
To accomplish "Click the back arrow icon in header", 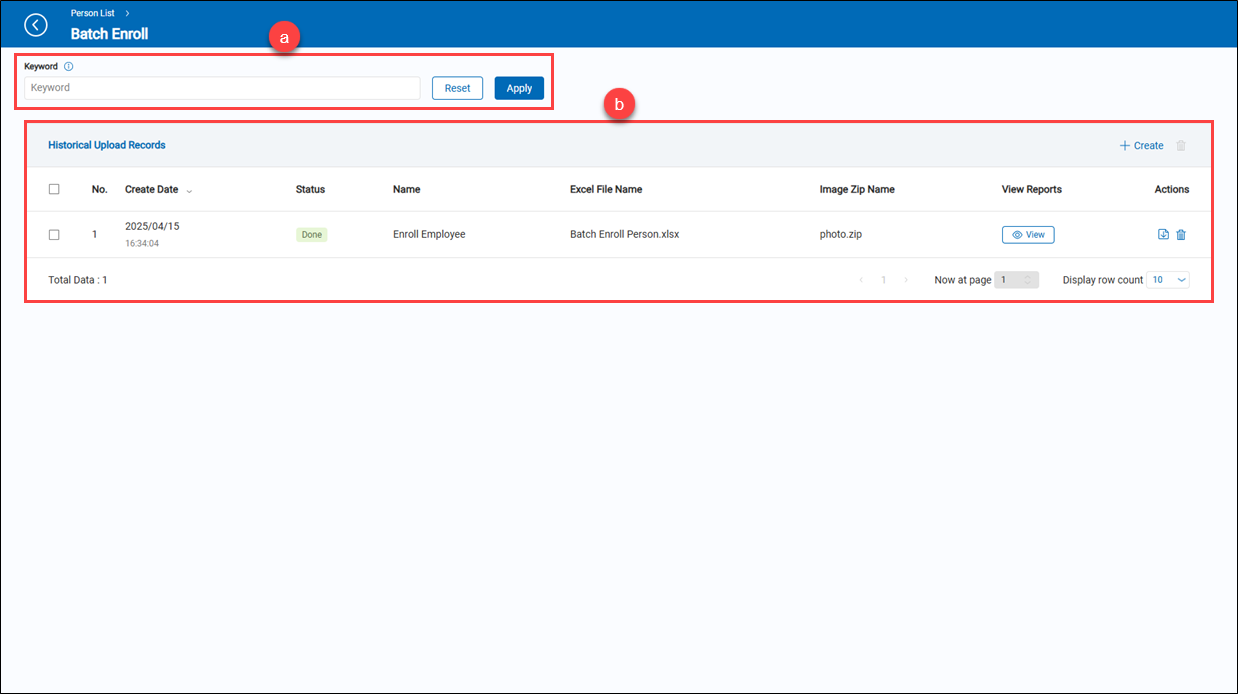I will pos(36,25).
